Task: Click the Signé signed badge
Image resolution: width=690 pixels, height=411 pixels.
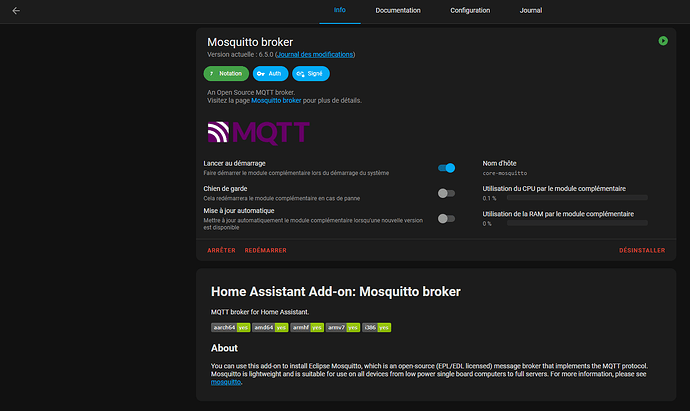Action: click(311, 73)
